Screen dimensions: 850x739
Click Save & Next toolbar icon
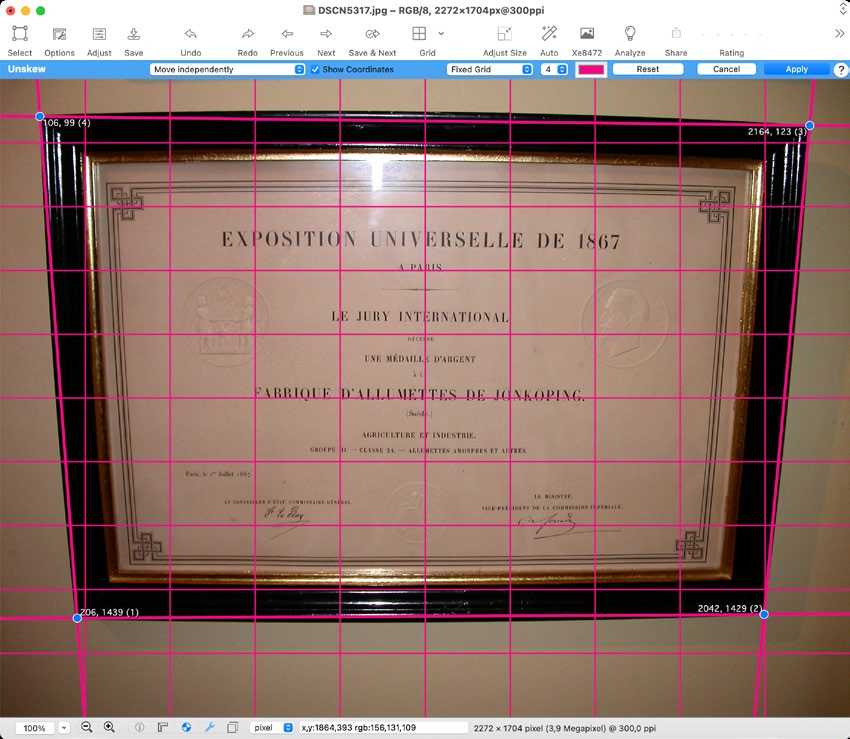click(x=372, y=41)
